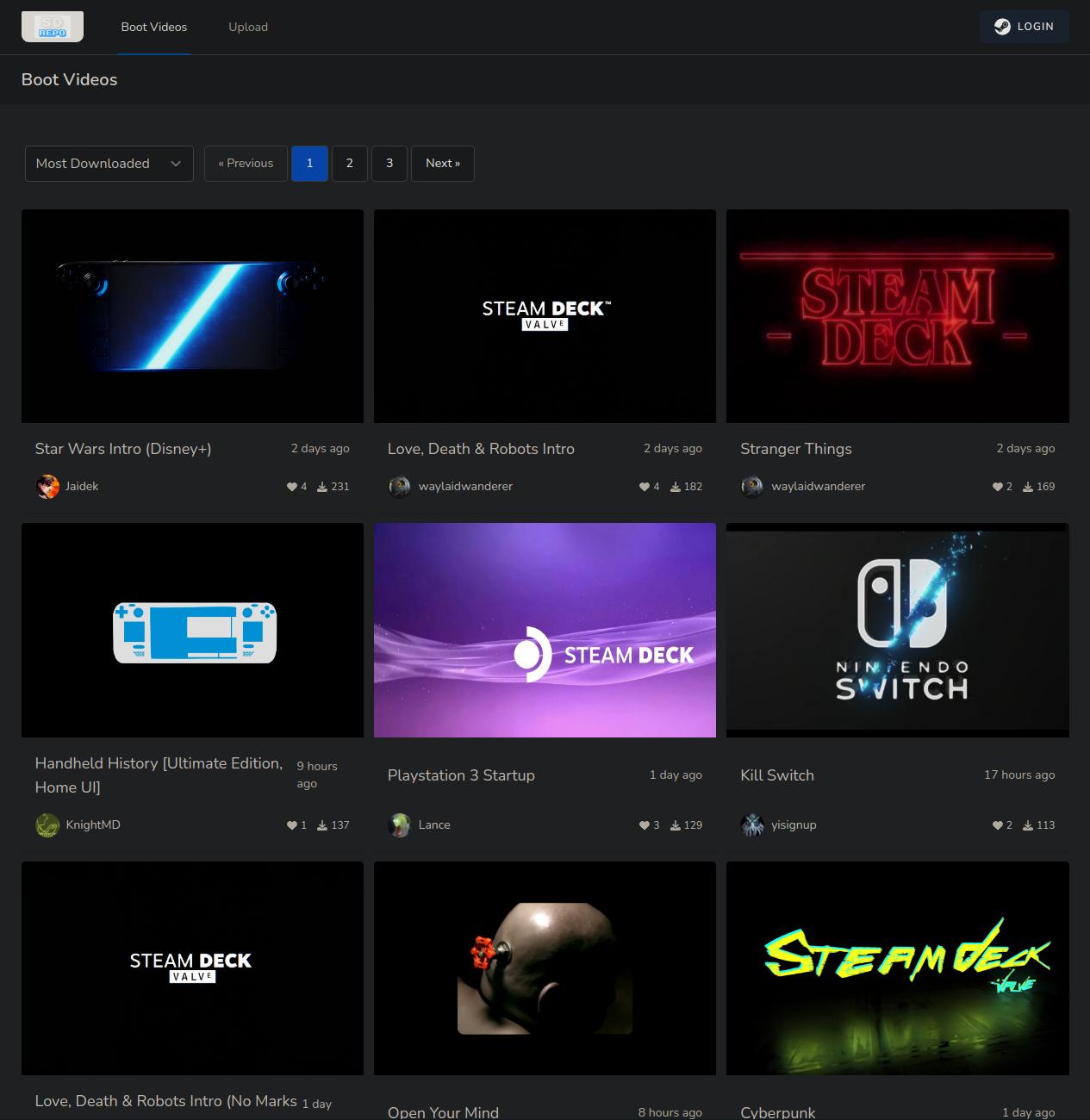
Task: Click the Steam icon in LOGIN button
Action: pyautogui.click(x=1002, y=27)
